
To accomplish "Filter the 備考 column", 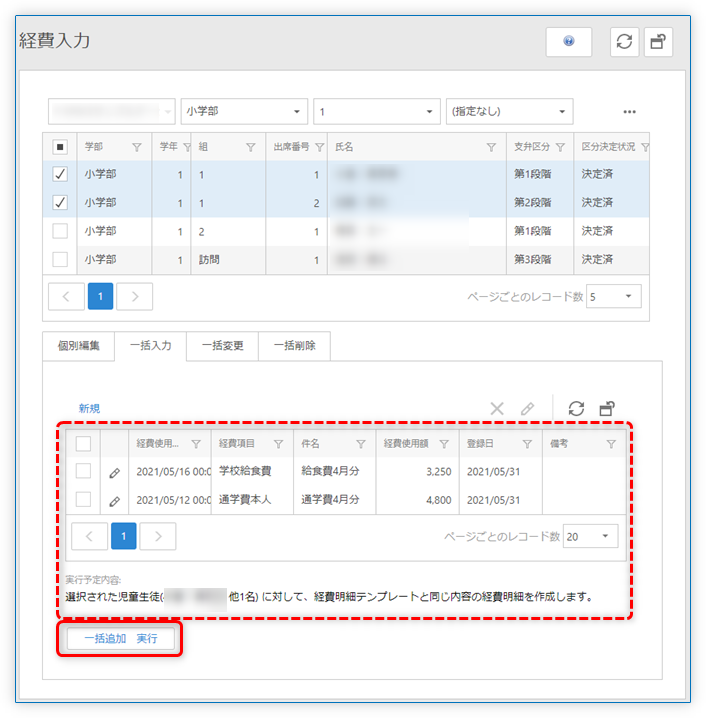I will 611,444.
